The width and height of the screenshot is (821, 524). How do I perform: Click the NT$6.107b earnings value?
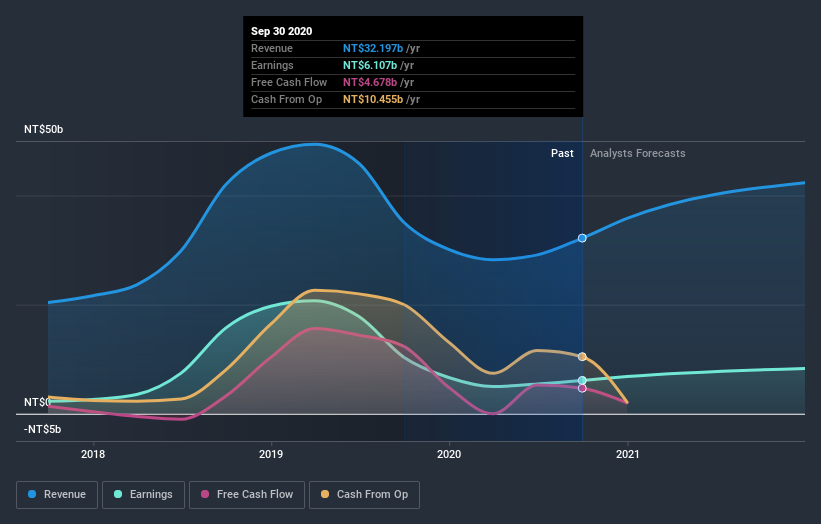pos(370,65)
